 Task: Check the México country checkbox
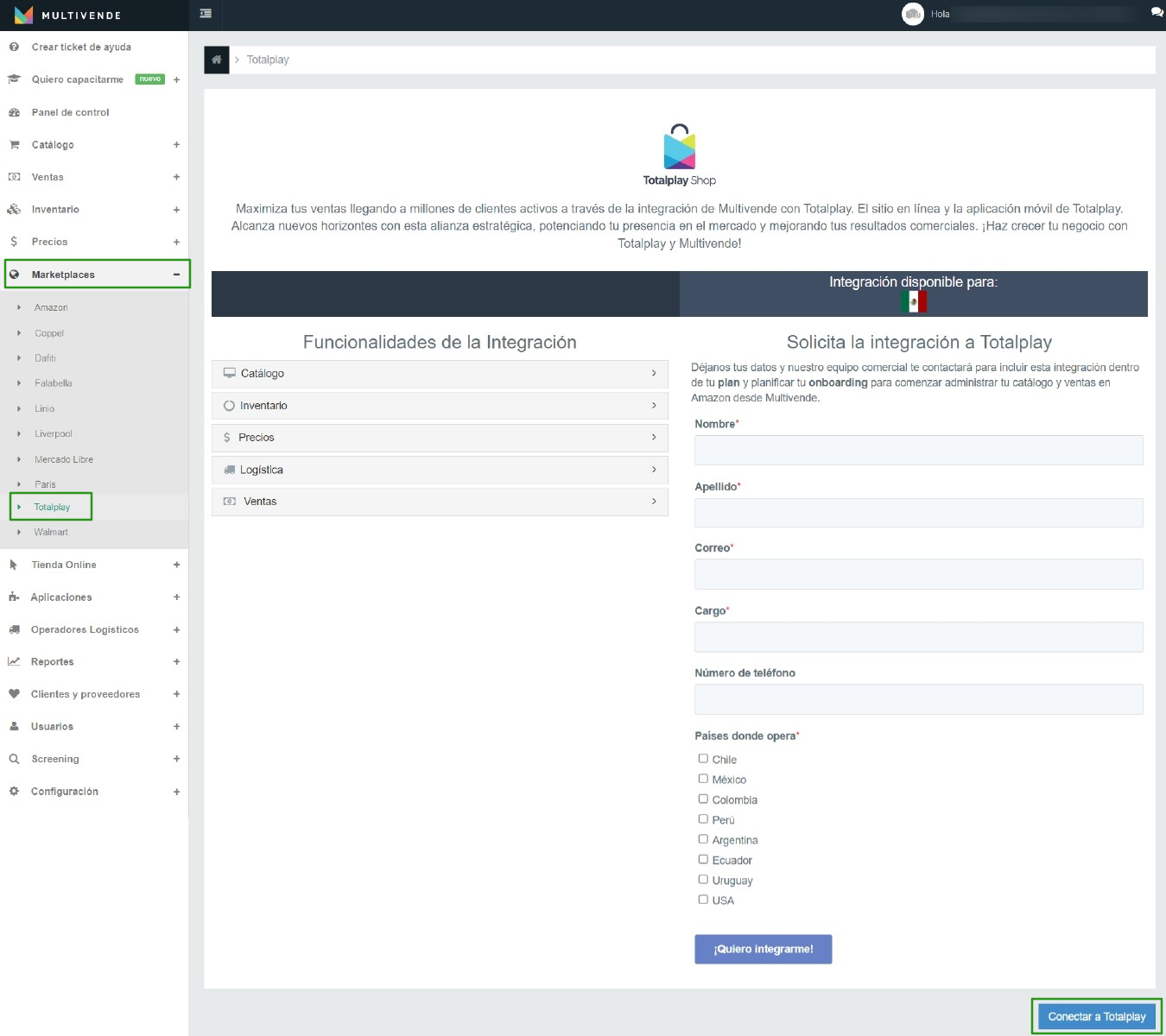[703, 779]
